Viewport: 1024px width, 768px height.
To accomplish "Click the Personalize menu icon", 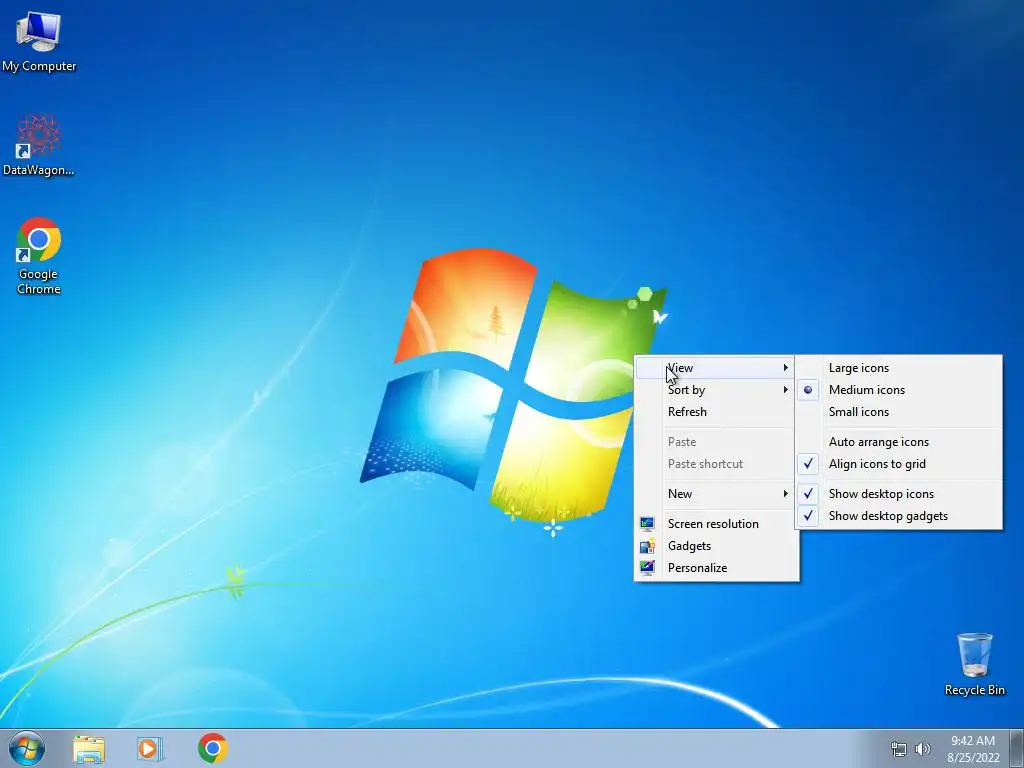I will [x=647, y=568].
